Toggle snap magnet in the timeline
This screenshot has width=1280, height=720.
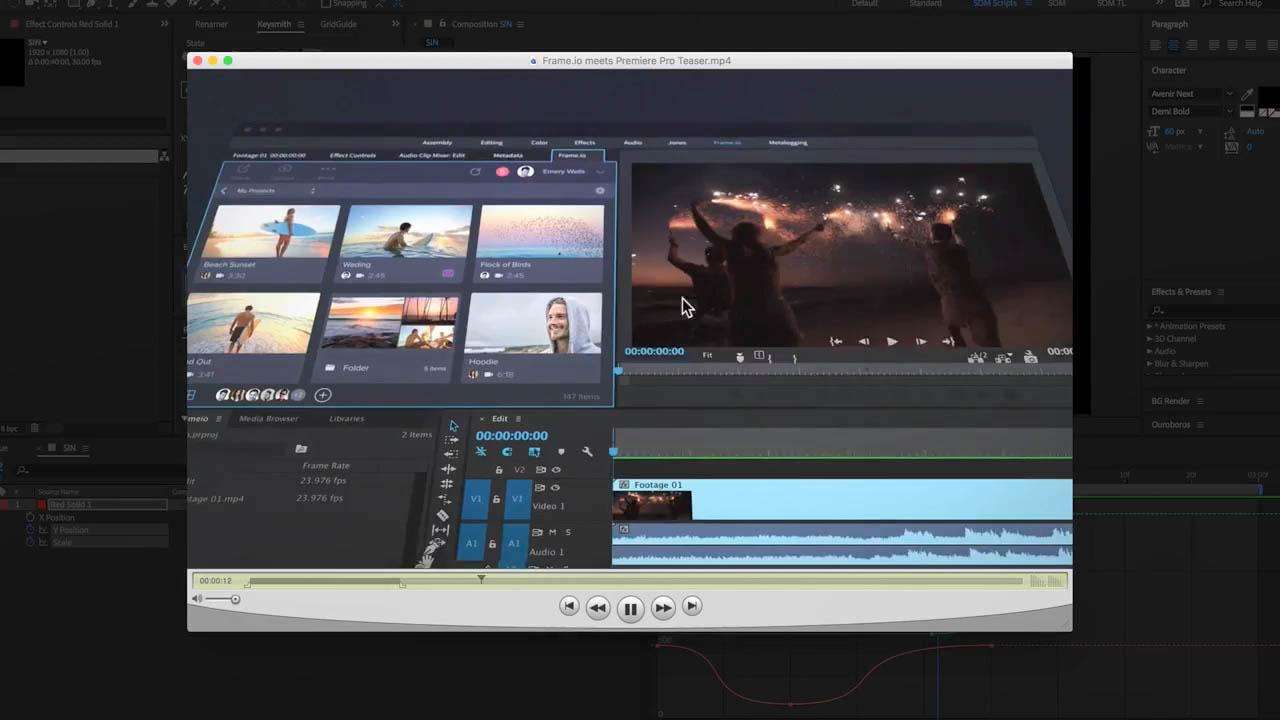point(507,452)
